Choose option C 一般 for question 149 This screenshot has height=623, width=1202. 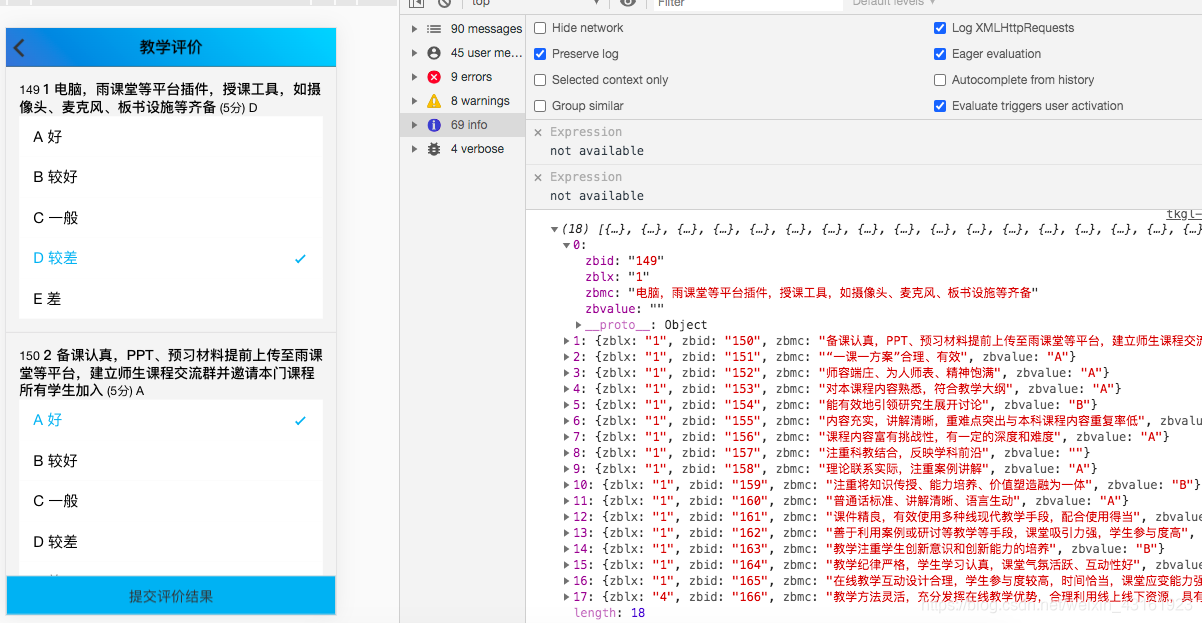pyautogui.click(x=170, y=218)
